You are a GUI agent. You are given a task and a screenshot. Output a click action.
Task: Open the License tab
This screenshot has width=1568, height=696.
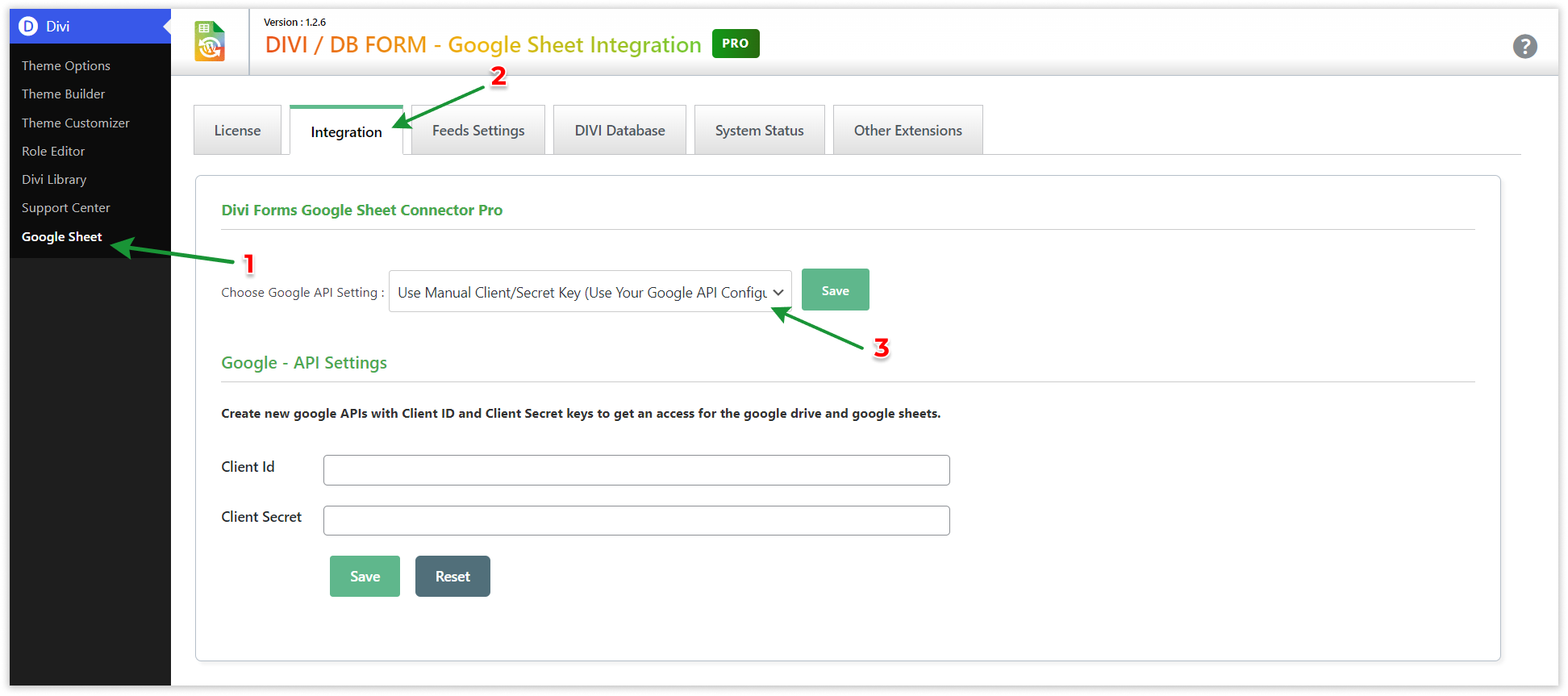click(x=237, y=131)
